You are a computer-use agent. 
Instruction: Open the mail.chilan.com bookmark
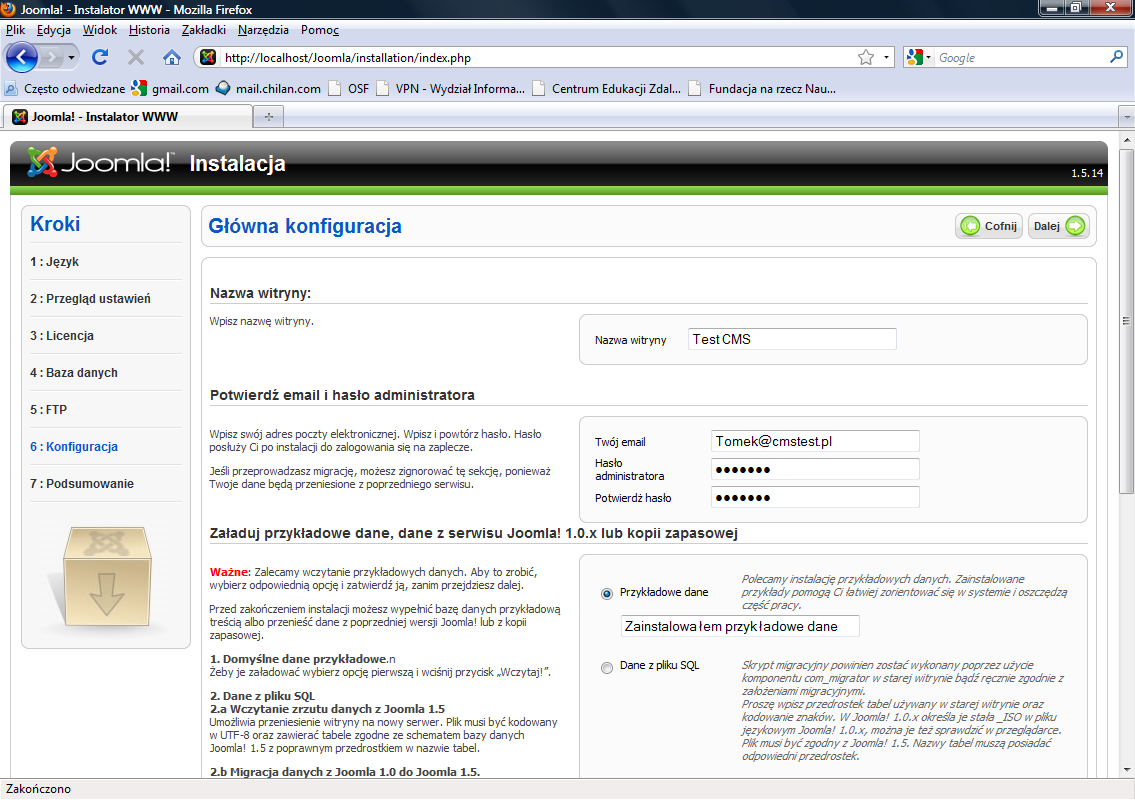coord(269,88)
